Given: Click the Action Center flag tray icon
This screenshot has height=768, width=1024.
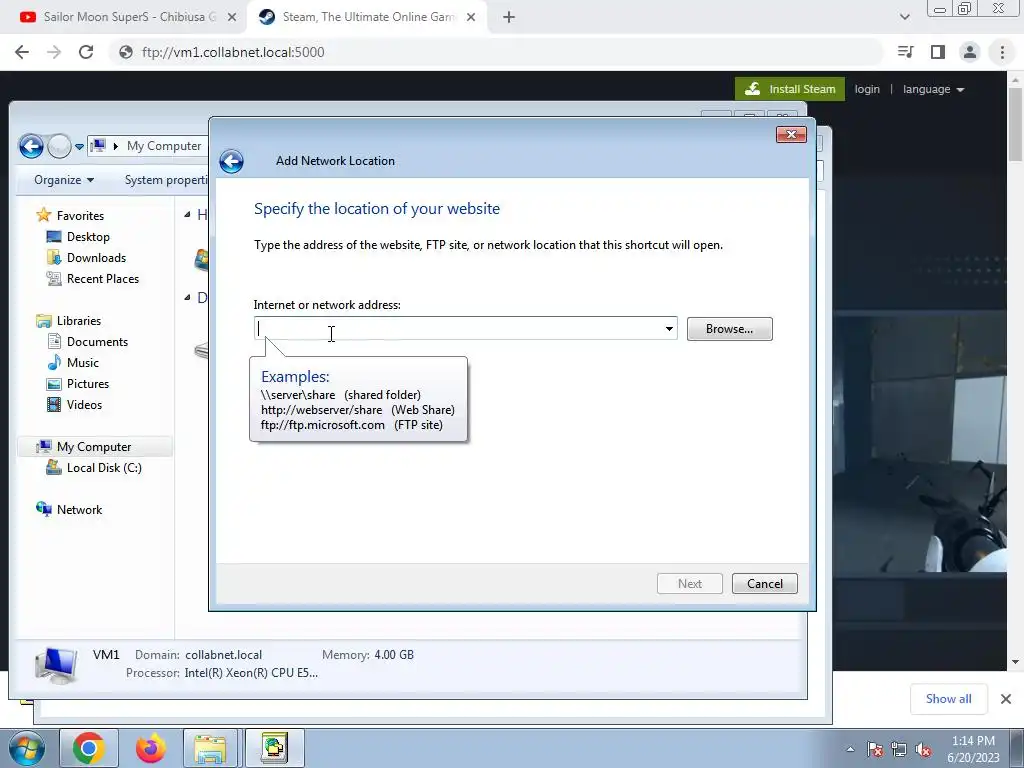Looking at the screenshot, I should click(x=874, y=749).
